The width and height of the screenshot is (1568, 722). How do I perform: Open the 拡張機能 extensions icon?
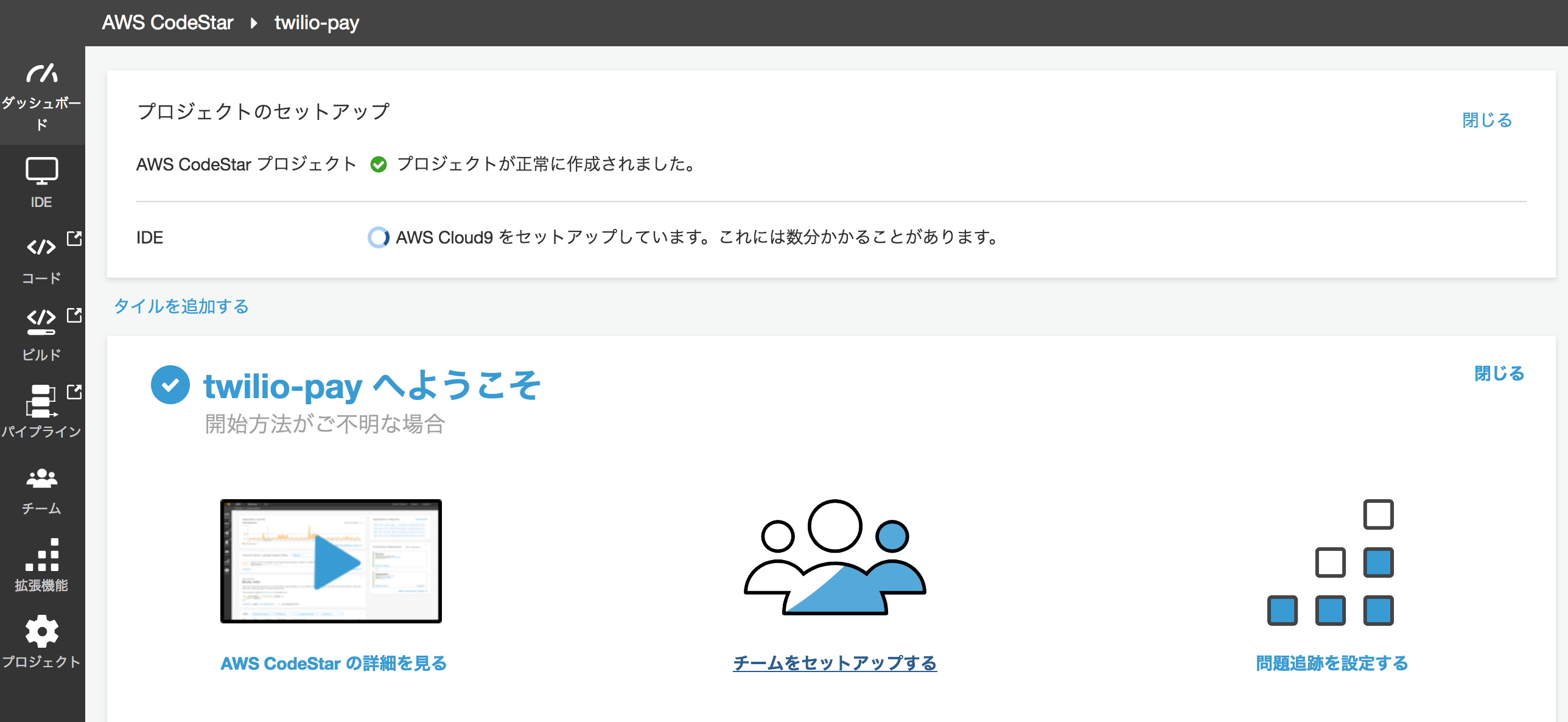click(42, 555)
